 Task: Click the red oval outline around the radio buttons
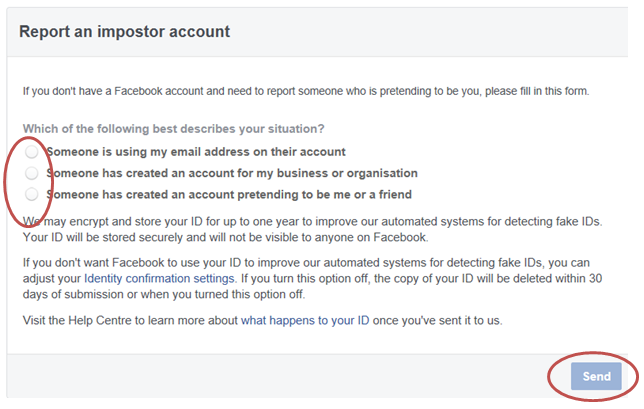point(9,180)
